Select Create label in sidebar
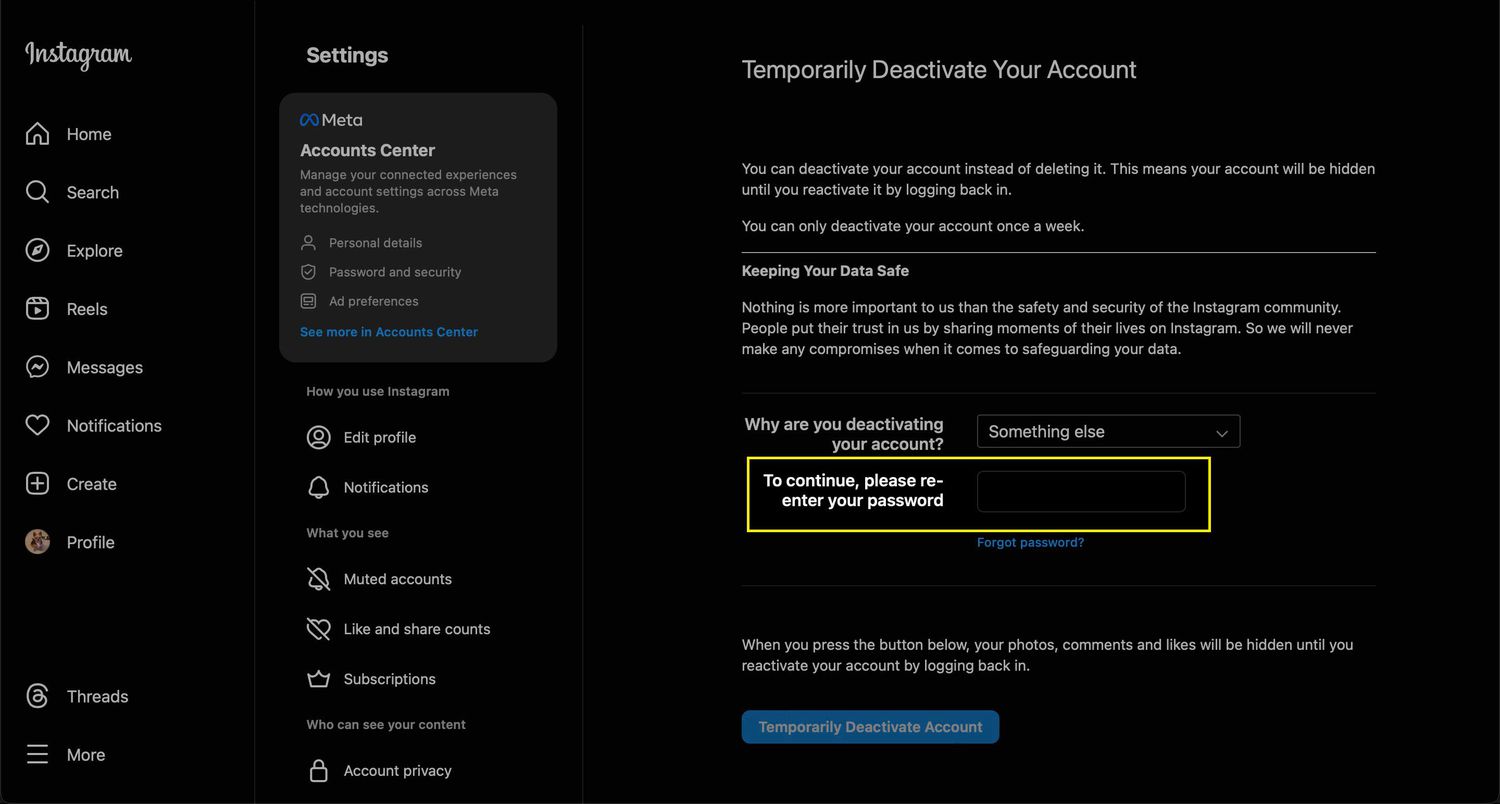The height and width of the screenshot is (804, 1500). coord(92,484)
